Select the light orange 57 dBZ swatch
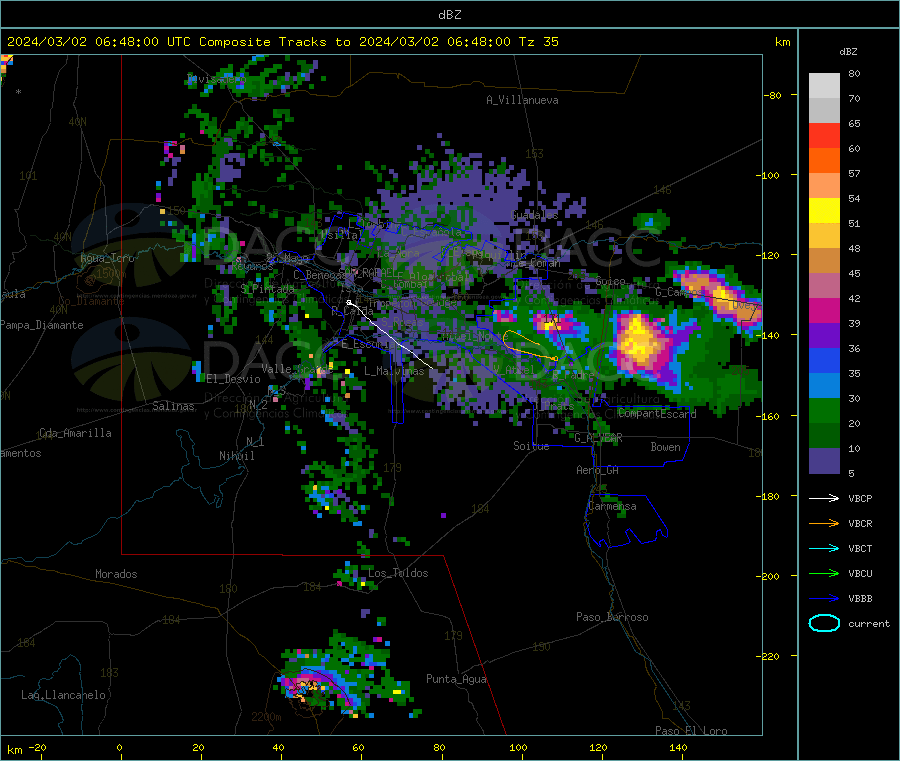Viewport: 900px width, 761px height. click(x=824, y=185)
